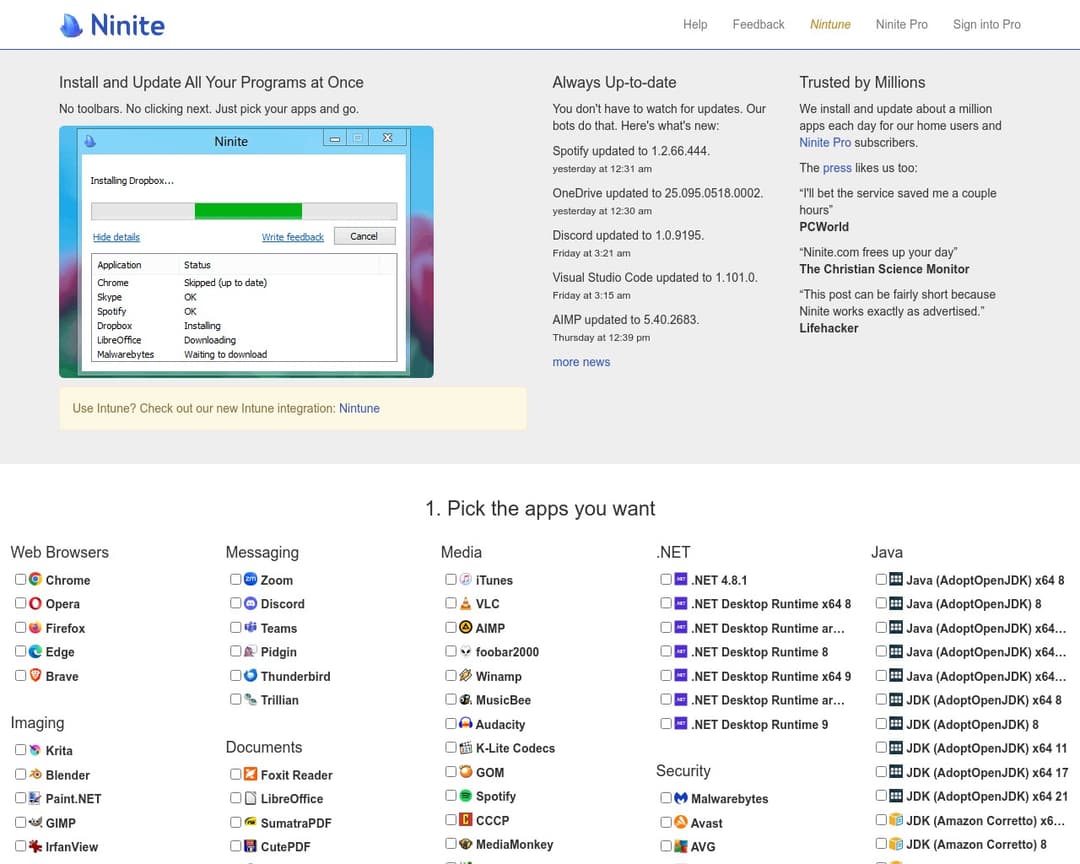This screenshot has height=864, width=1080.
Task: Click the Opera app icon
Action: point(35,604)
